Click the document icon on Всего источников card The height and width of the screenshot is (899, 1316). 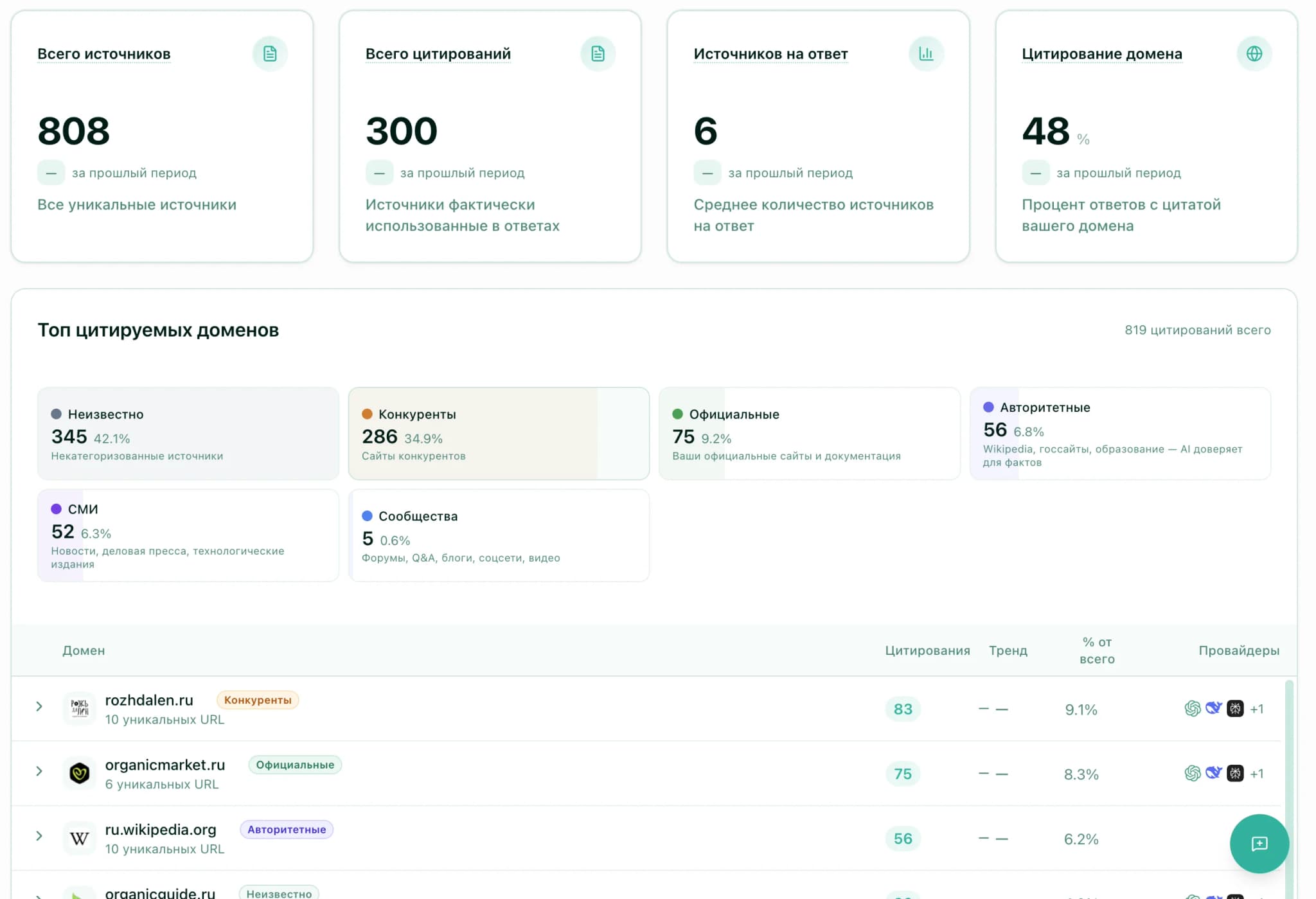click(270, 53)
